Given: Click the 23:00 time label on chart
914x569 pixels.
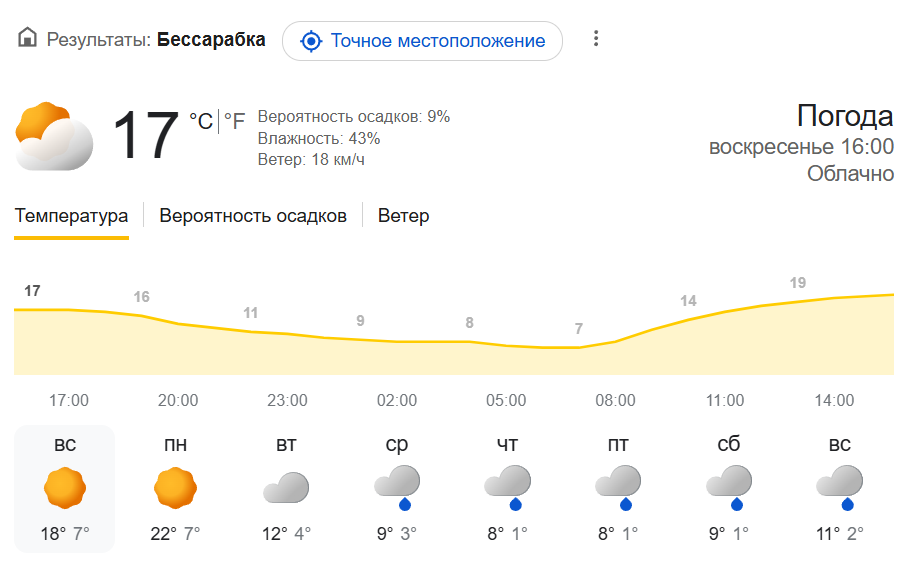Looking at the screenshot, I should 287,401.
